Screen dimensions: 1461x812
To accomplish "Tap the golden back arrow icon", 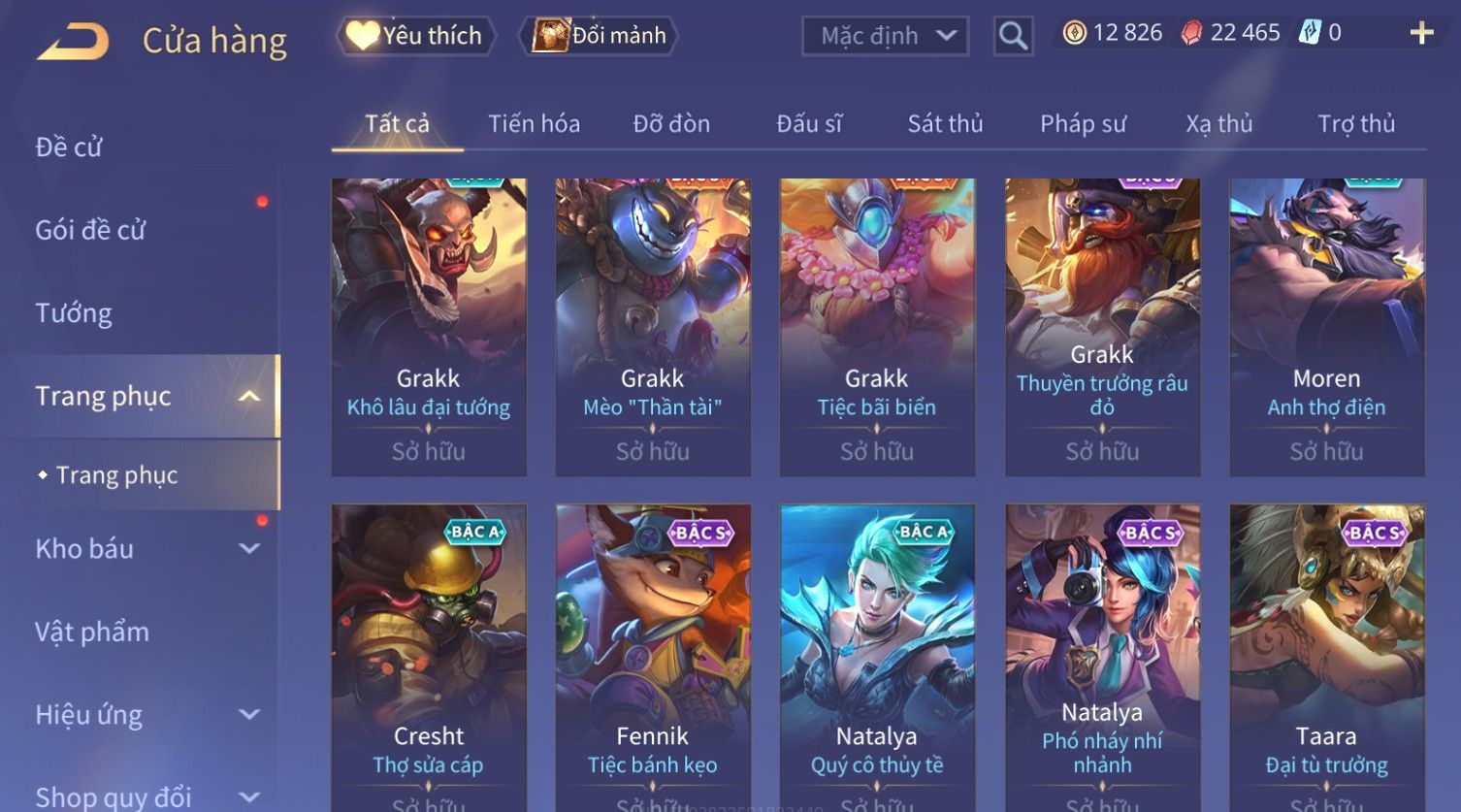I will (x=73, y=42).
